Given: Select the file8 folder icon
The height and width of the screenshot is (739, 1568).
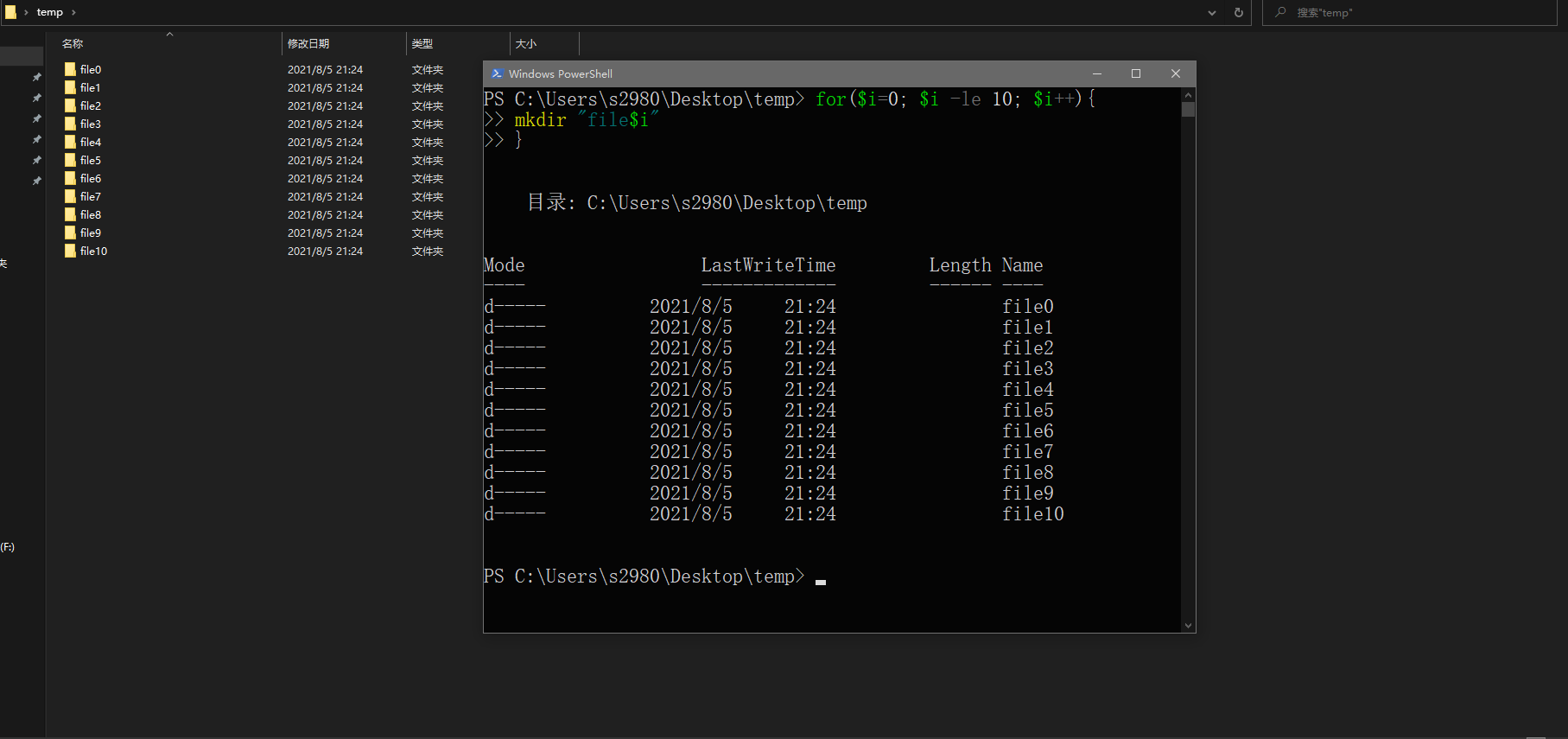Looking at the screenshot, I should click(70, 214).
